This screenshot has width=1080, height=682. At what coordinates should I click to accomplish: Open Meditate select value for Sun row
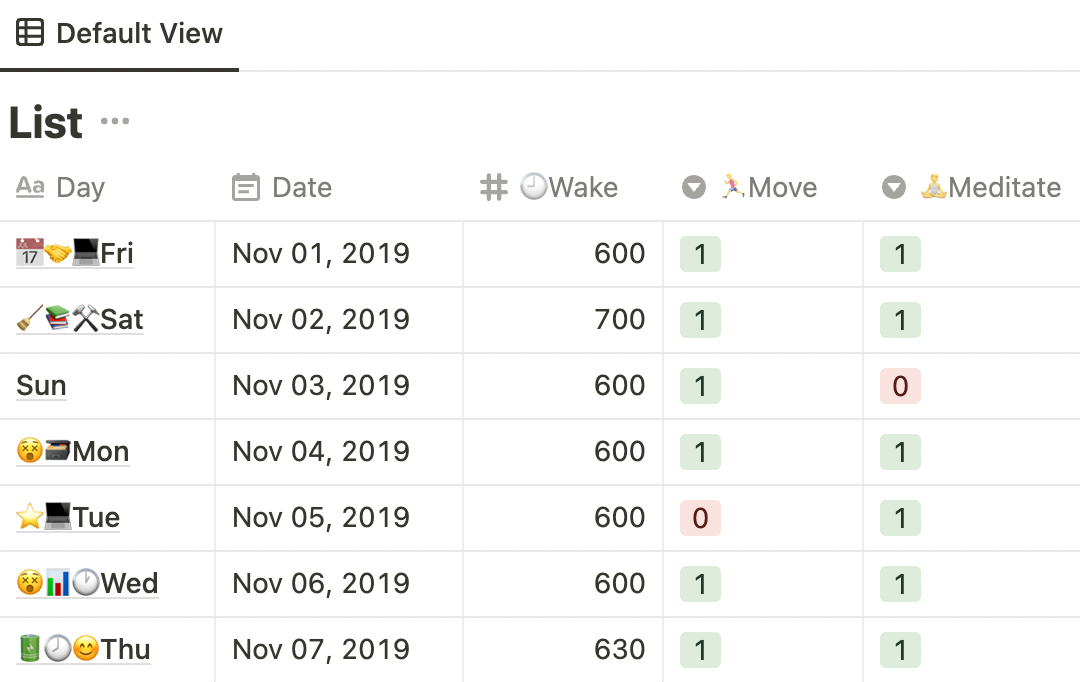900,386
